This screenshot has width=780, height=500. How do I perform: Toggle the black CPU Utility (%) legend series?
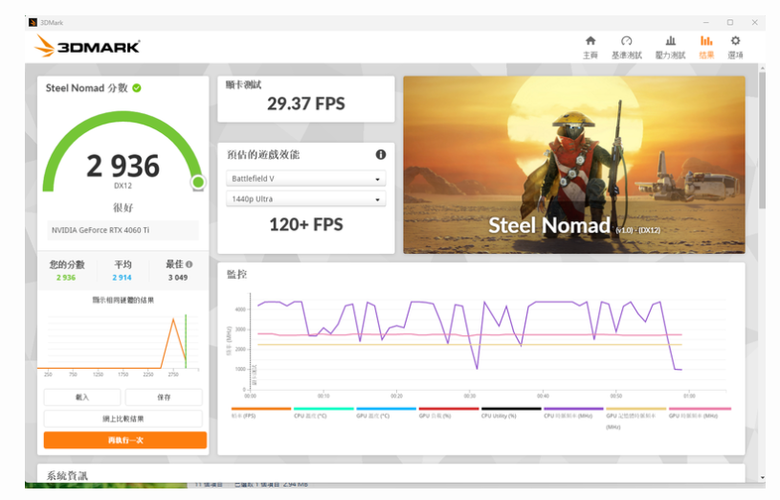coord(511,412)
